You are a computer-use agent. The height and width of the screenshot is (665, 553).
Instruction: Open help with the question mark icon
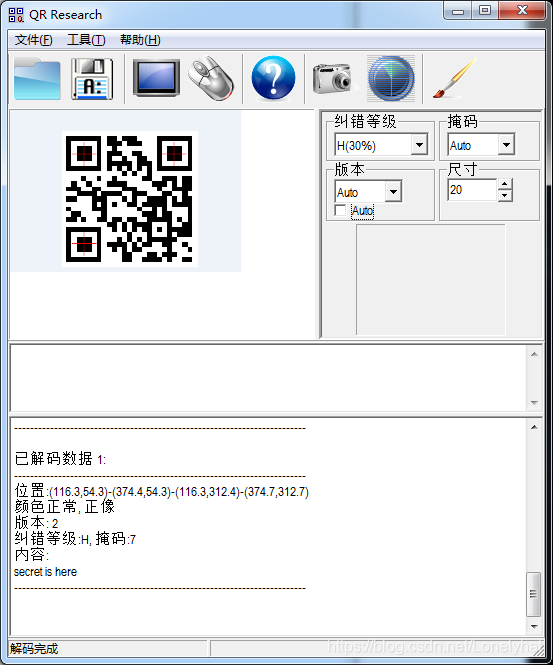[273, 78]
